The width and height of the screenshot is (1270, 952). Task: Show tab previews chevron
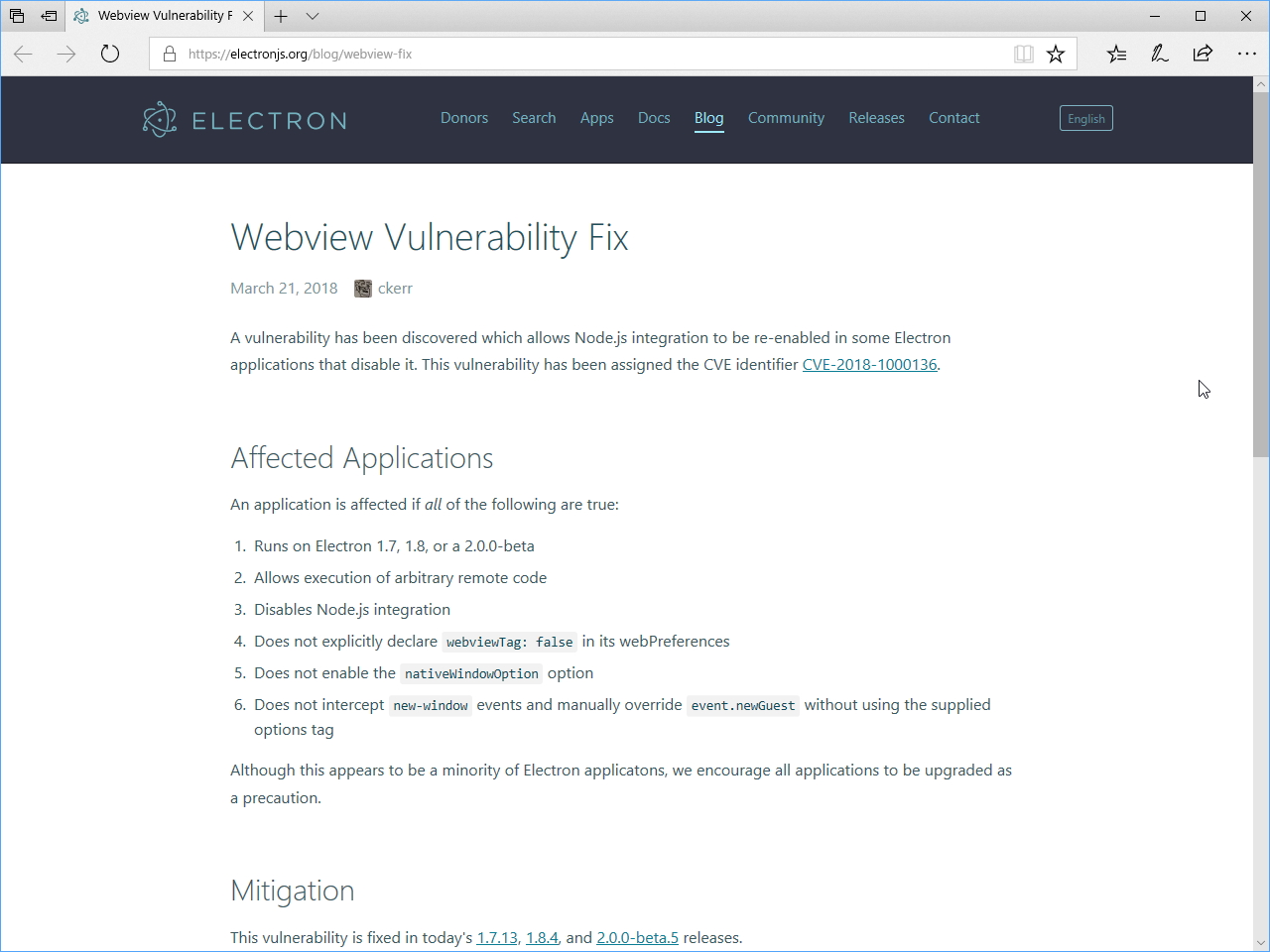(x=313, y=16)
